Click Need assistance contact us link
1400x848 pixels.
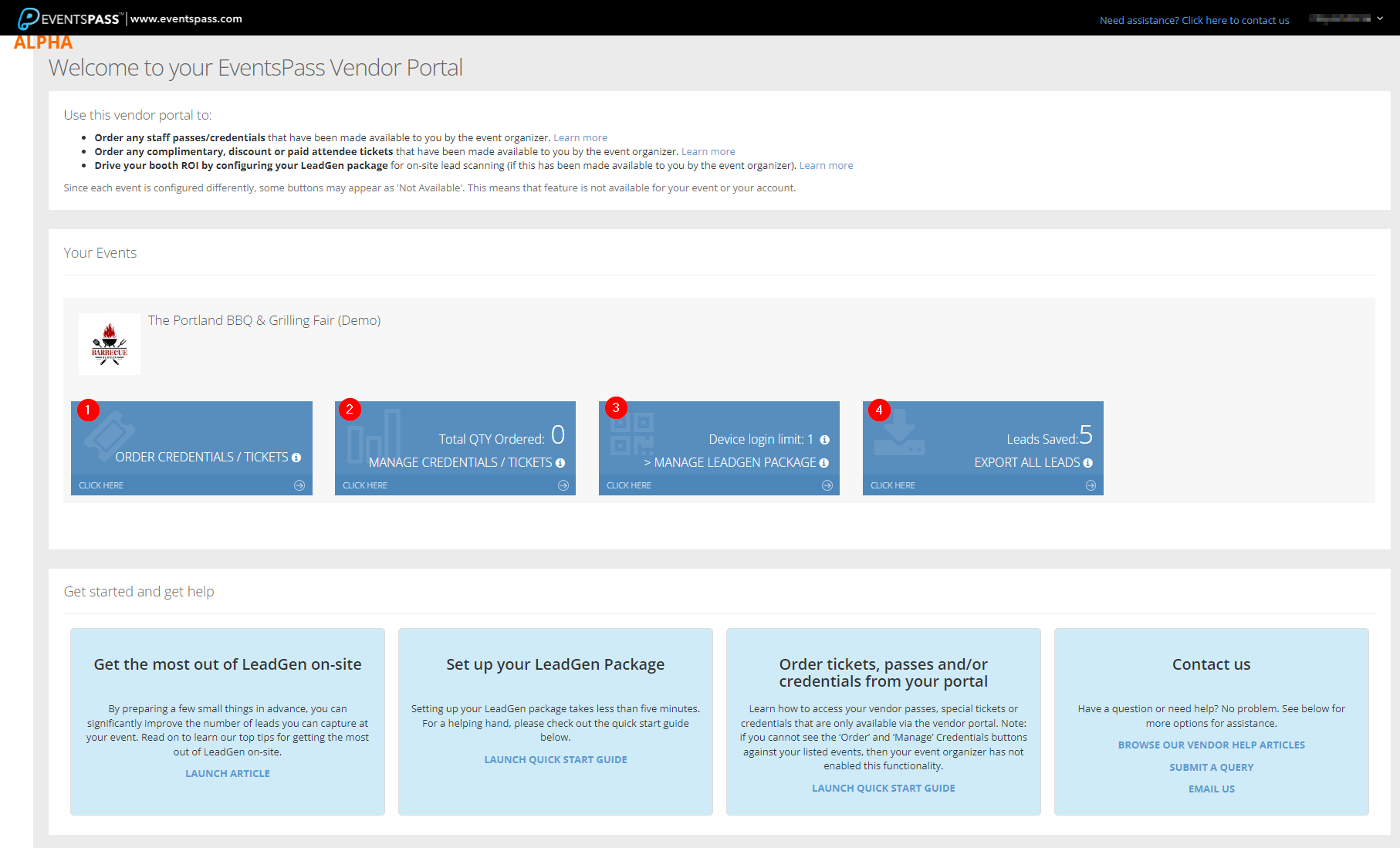click(1194, 20)
